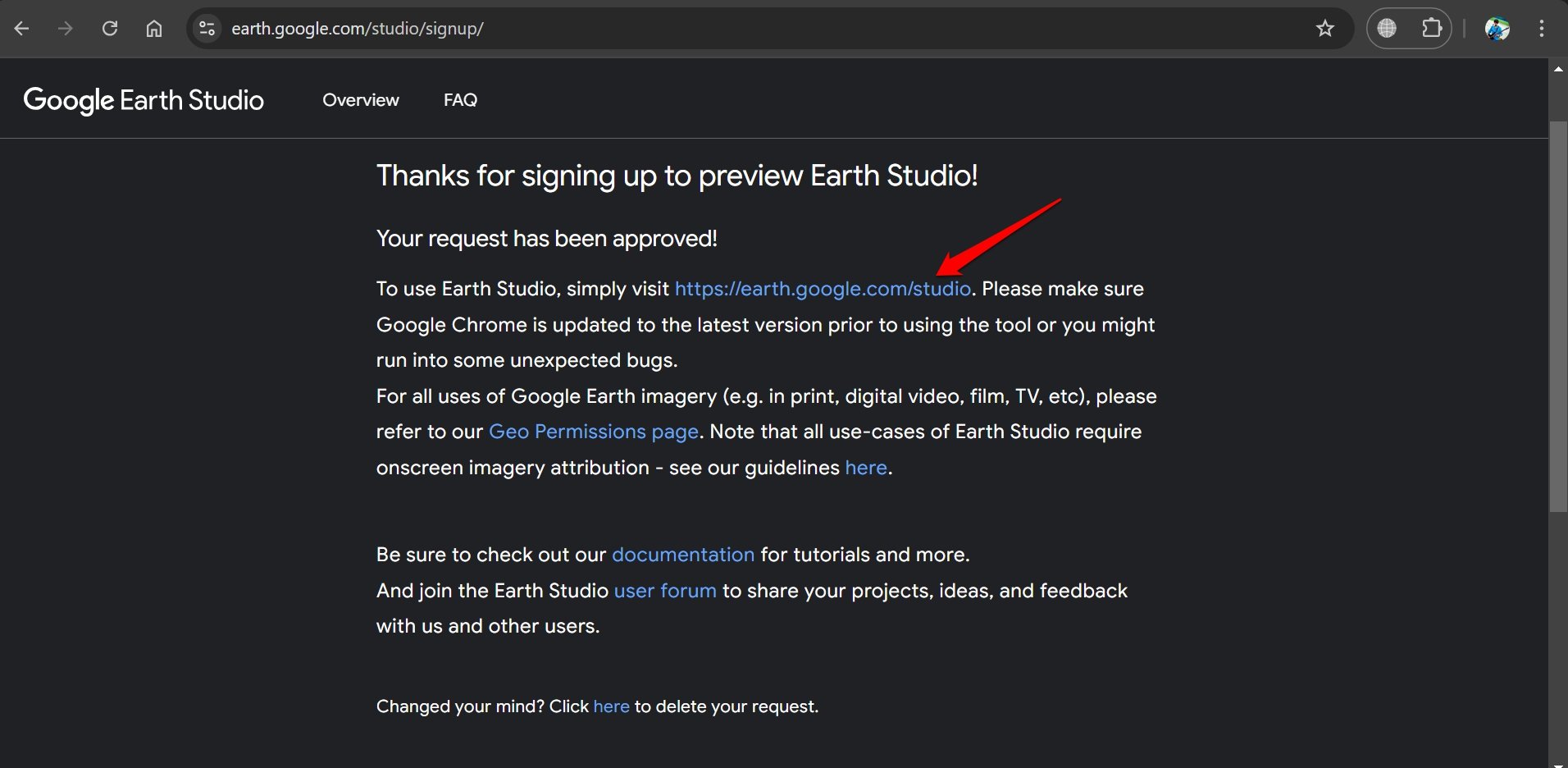Image resolution: width=1568 pixels, height=768 pixels.
Task: Click the globe icon in the toolbar
Action: [1387, 29]
